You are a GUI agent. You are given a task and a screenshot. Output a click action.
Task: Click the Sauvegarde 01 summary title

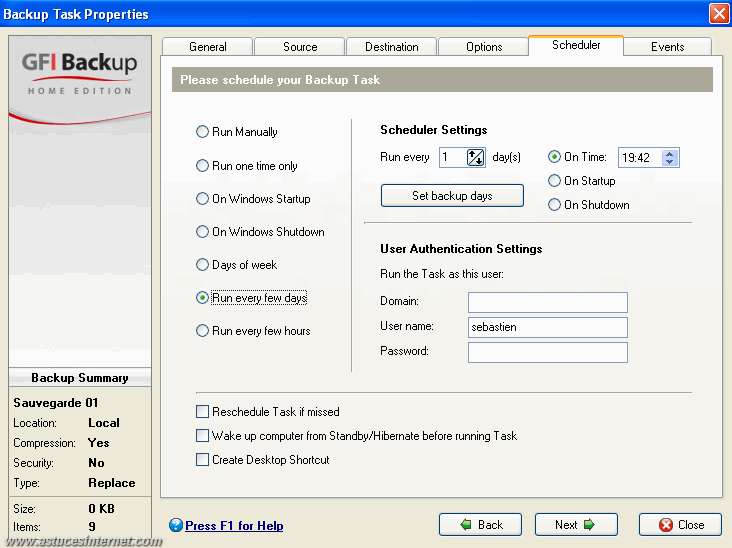point(56,403)
